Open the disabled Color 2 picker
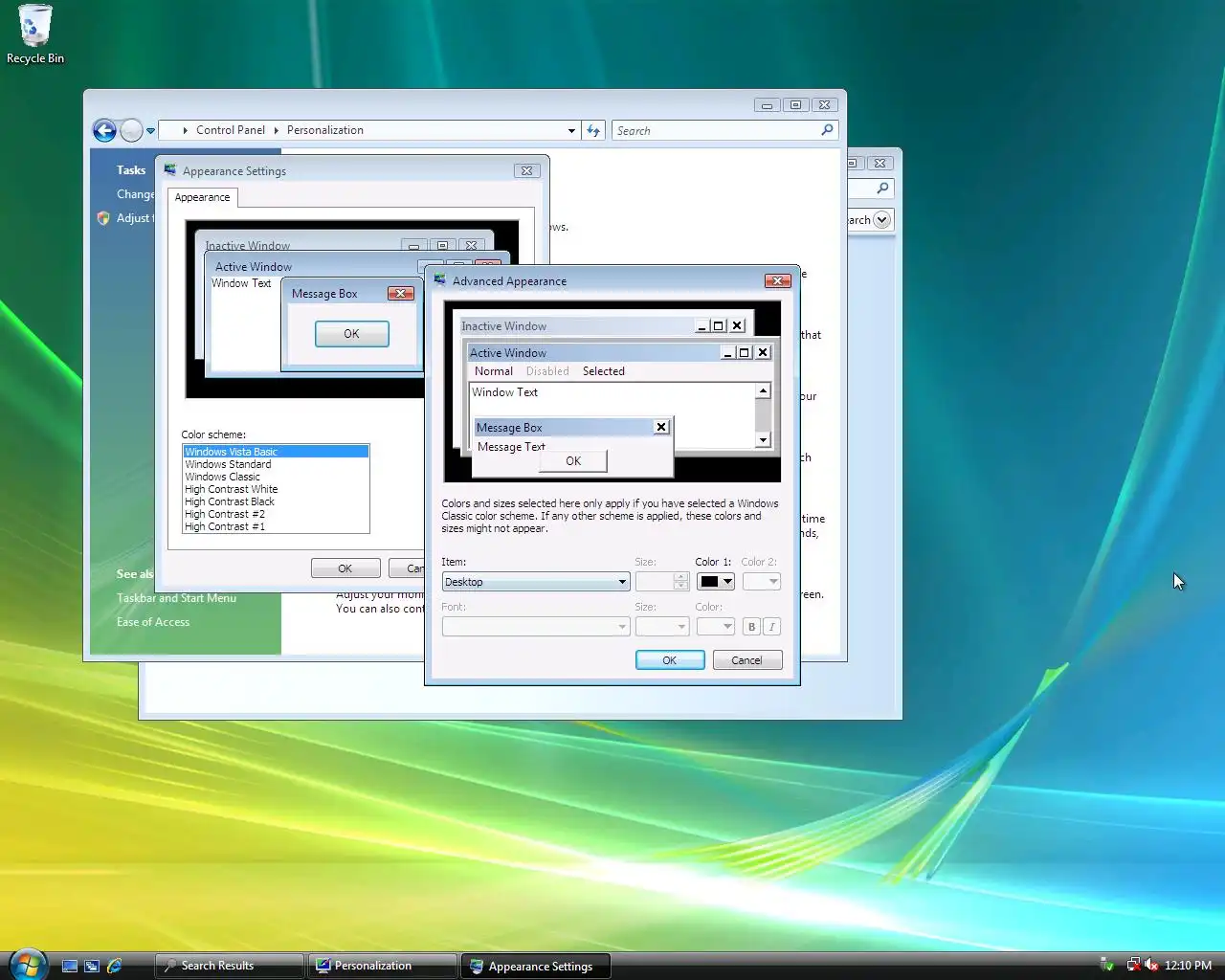1225x980 pixels. [x=761, y=582]
